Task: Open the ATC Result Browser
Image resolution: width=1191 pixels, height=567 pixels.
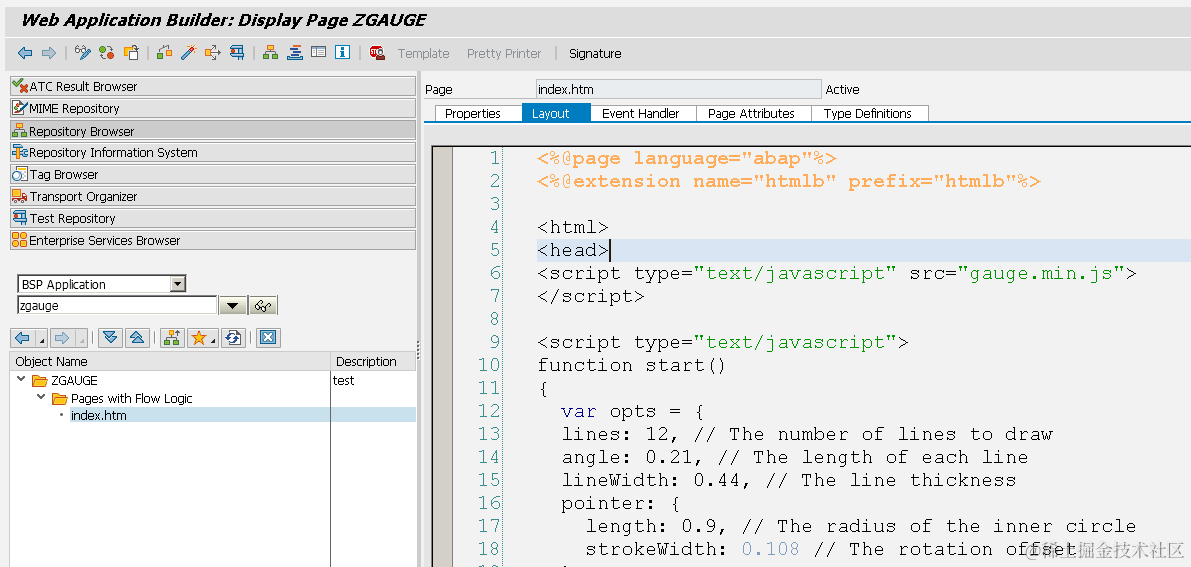Action: pos(213,86)
